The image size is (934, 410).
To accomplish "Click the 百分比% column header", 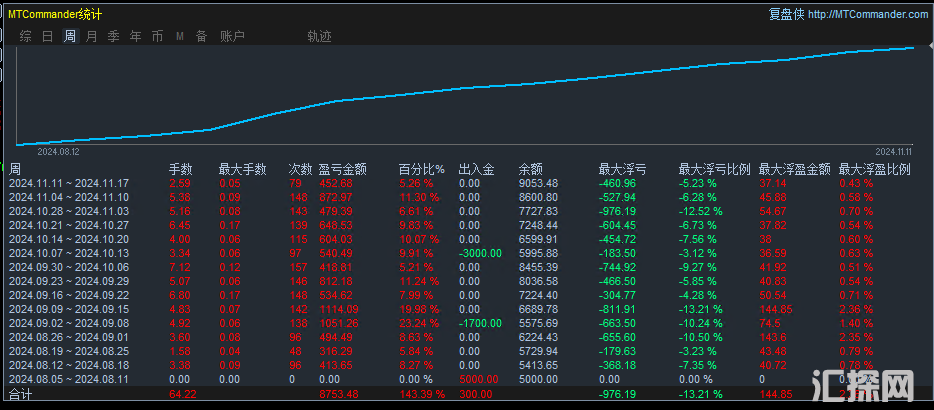I will click(422, 169).
